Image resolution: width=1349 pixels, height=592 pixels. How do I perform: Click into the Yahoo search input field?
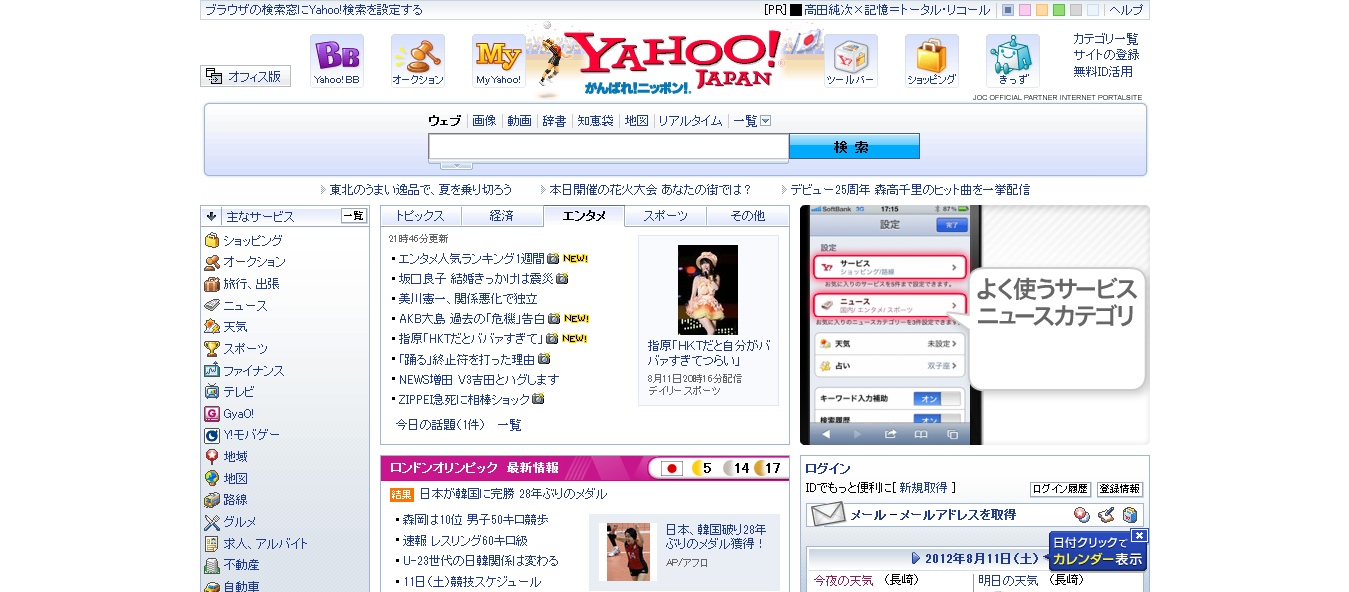[x=609, y=147]
